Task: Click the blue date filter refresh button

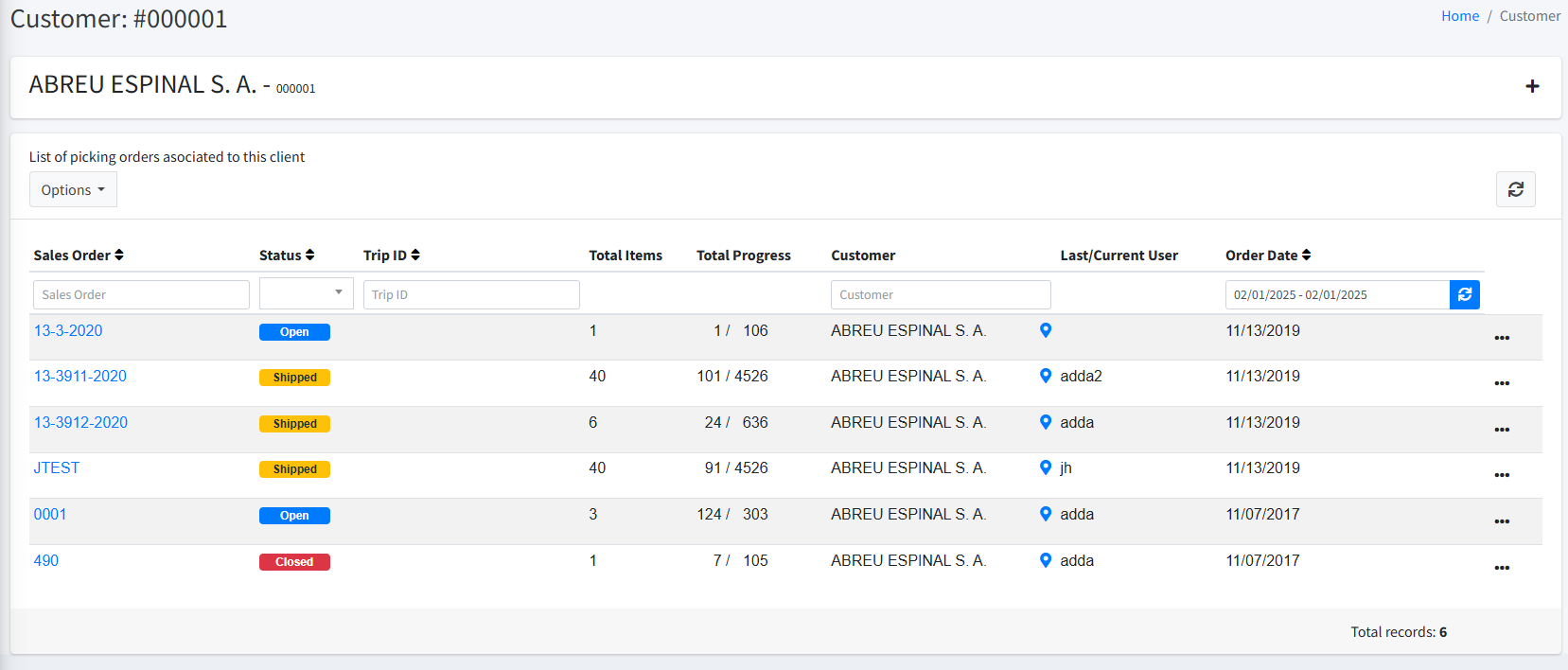Action: [1464, 294]
